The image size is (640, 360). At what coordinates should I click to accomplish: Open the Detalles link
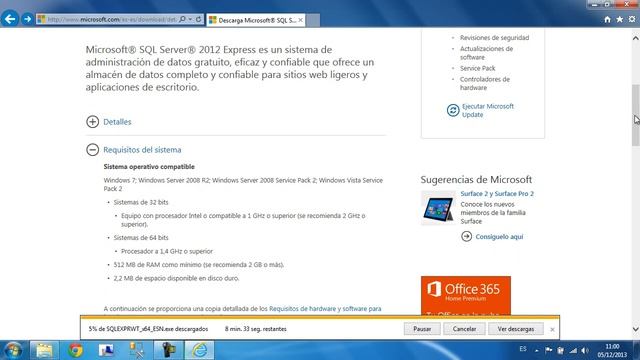117,122
